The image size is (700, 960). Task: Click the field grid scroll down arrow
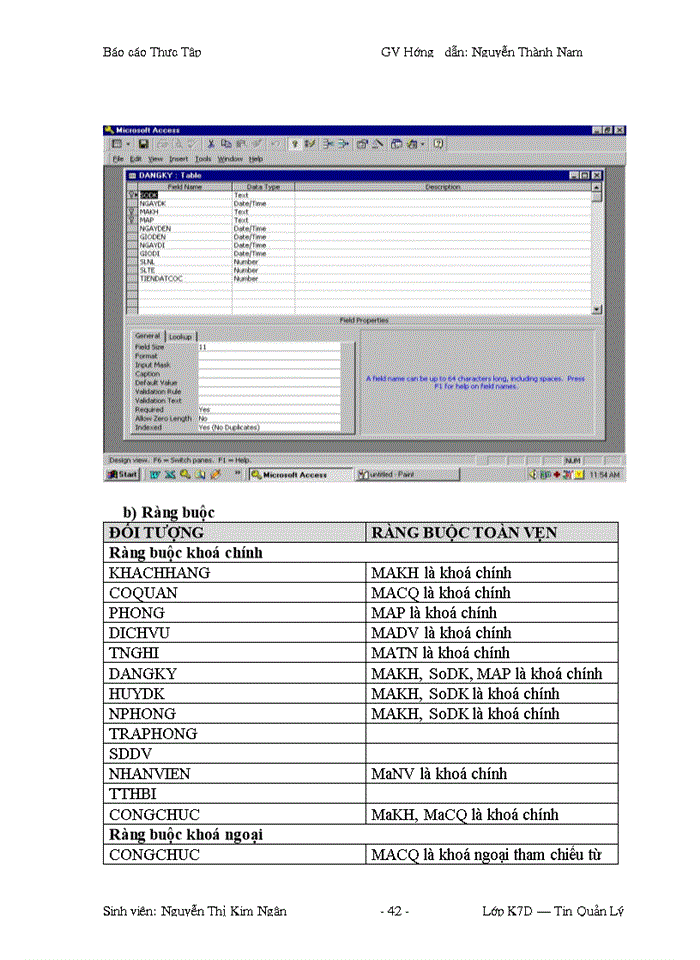(x=597, y=310)
